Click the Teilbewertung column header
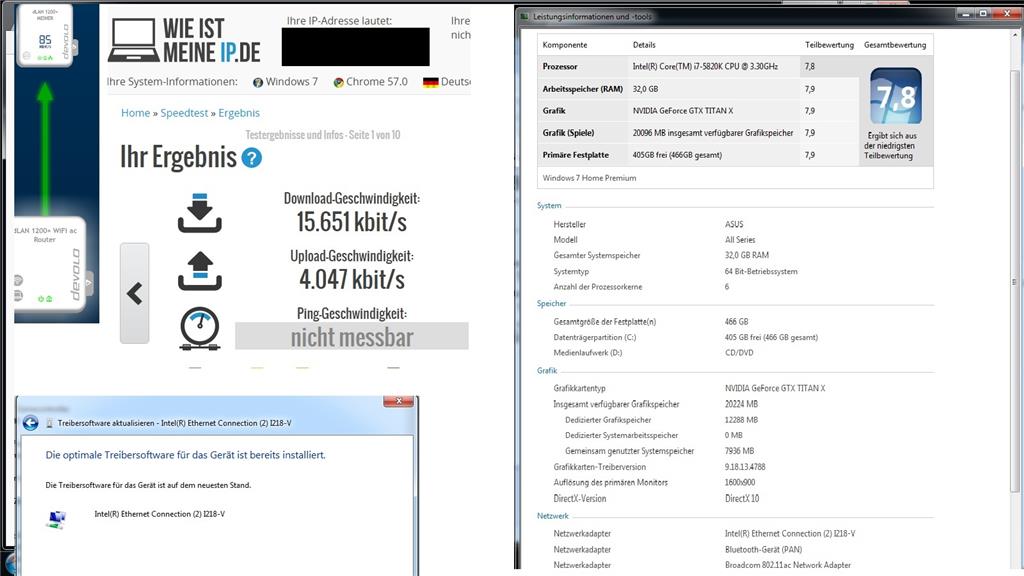This screenshot has width=1024, height=576. pos(829,45)
